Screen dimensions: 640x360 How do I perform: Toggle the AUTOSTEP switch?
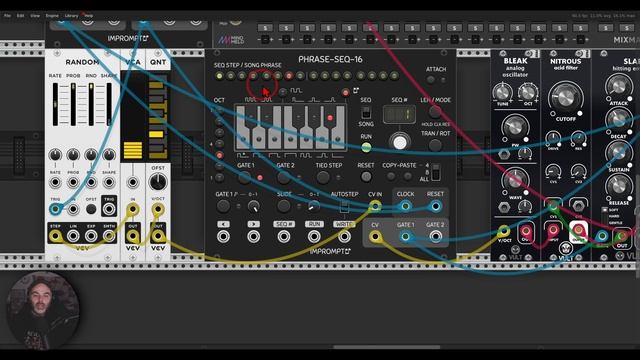click(344, 207)
